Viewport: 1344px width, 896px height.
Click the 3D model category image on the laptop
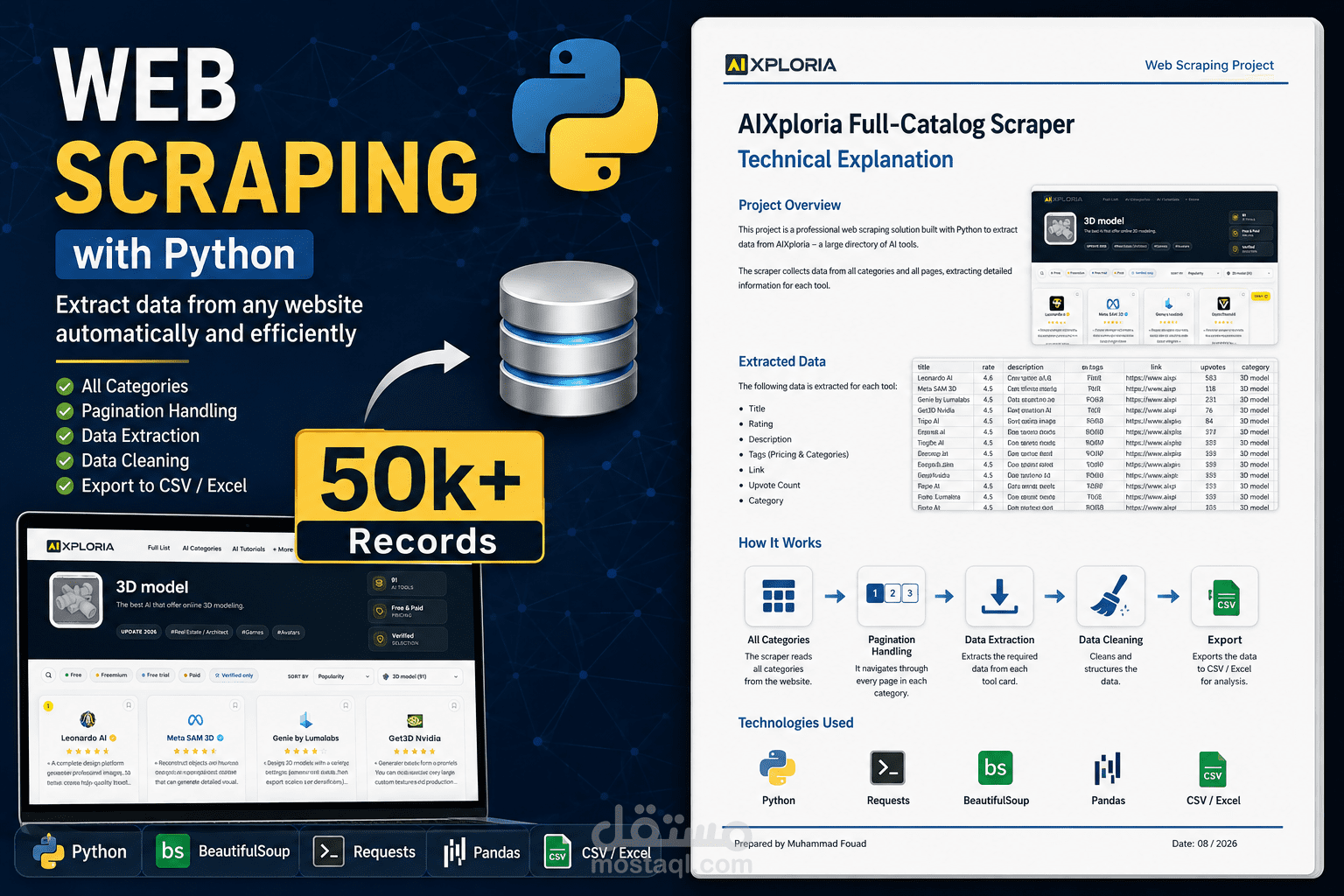coord(76,599)
